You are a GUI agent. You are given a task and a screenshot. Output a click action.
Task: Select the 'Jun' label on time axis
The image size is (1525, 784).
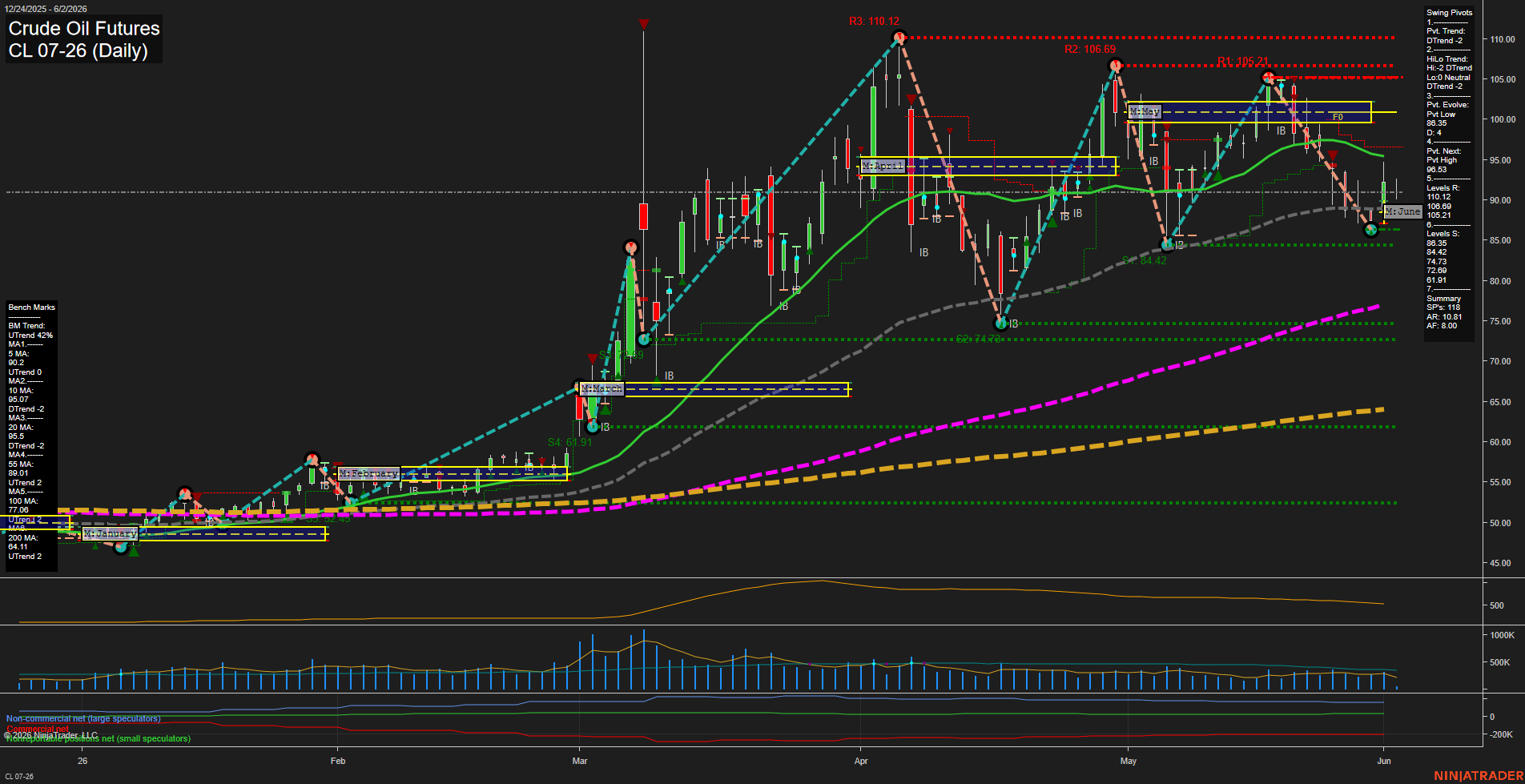[1383, 761]
